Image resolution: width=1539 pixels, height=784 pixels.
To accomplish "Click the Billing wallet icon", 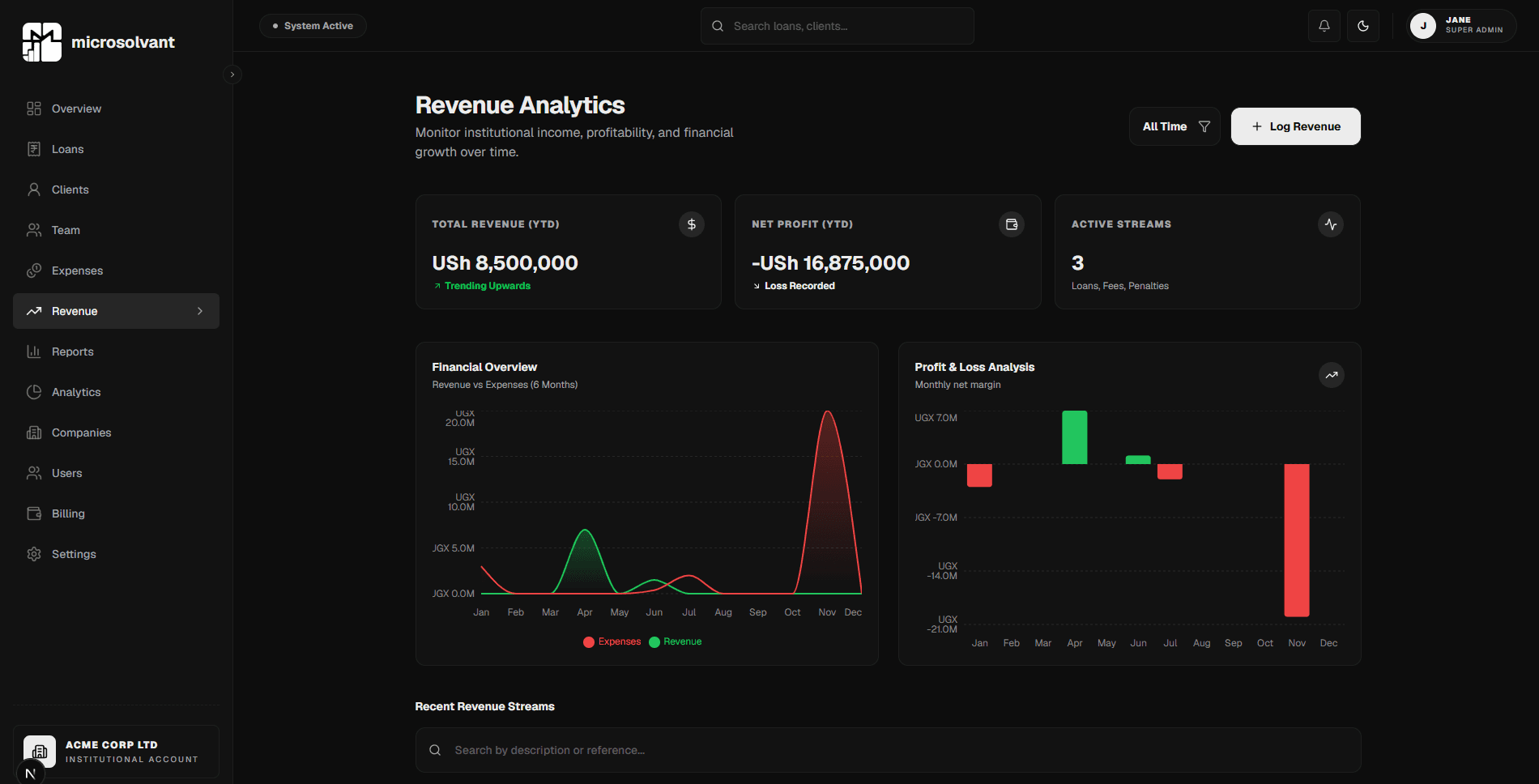I will [x=34, y=513].
